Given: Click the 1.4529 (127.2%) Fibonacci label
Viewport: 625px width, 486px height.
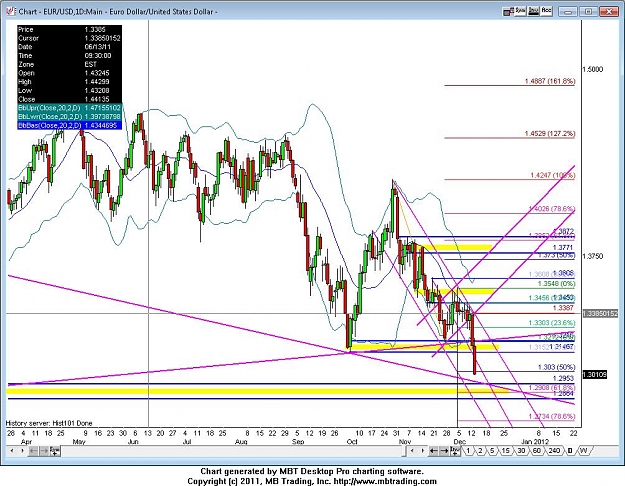Looking at the screenshot, I should (550, 134).
